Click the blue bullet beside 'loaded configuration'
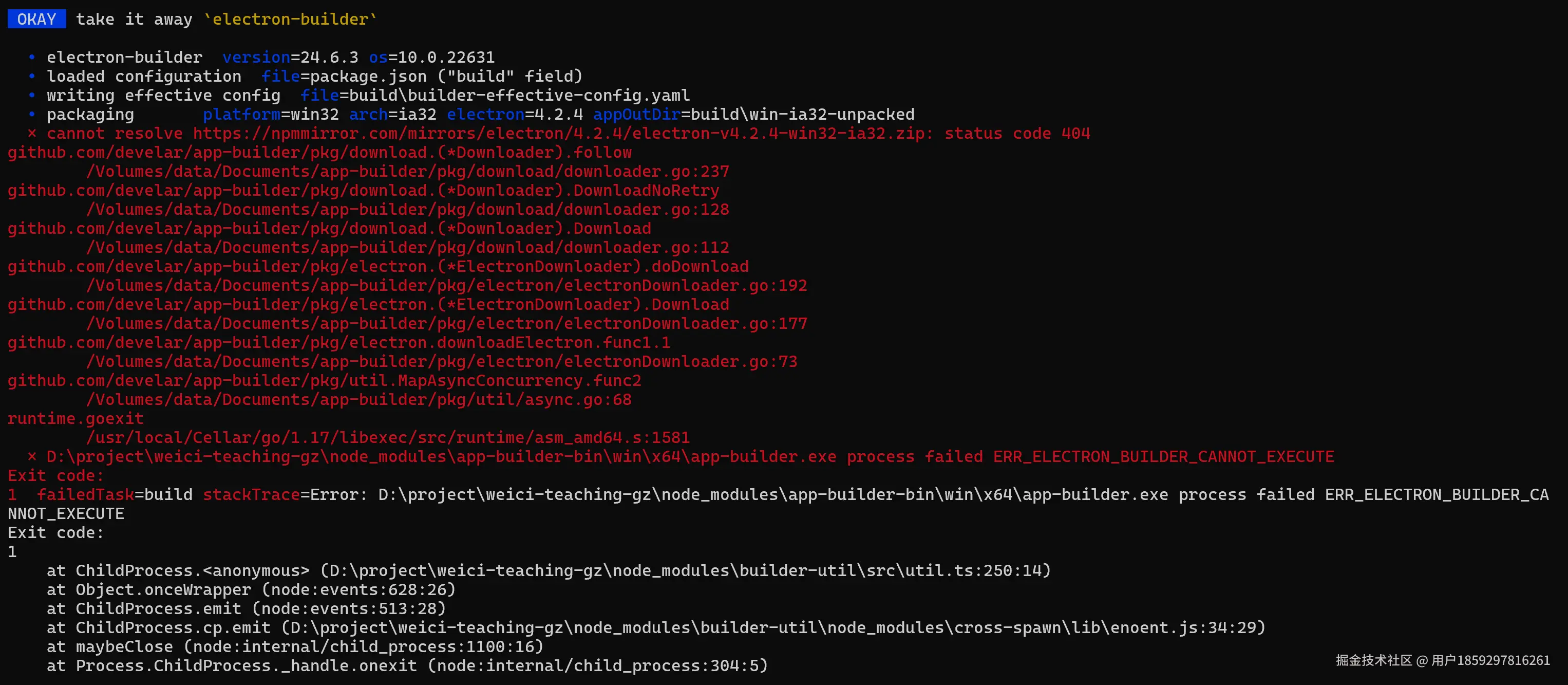This screenshot has width=1568, height=685. pyautogui.click(x=32, y=76)
